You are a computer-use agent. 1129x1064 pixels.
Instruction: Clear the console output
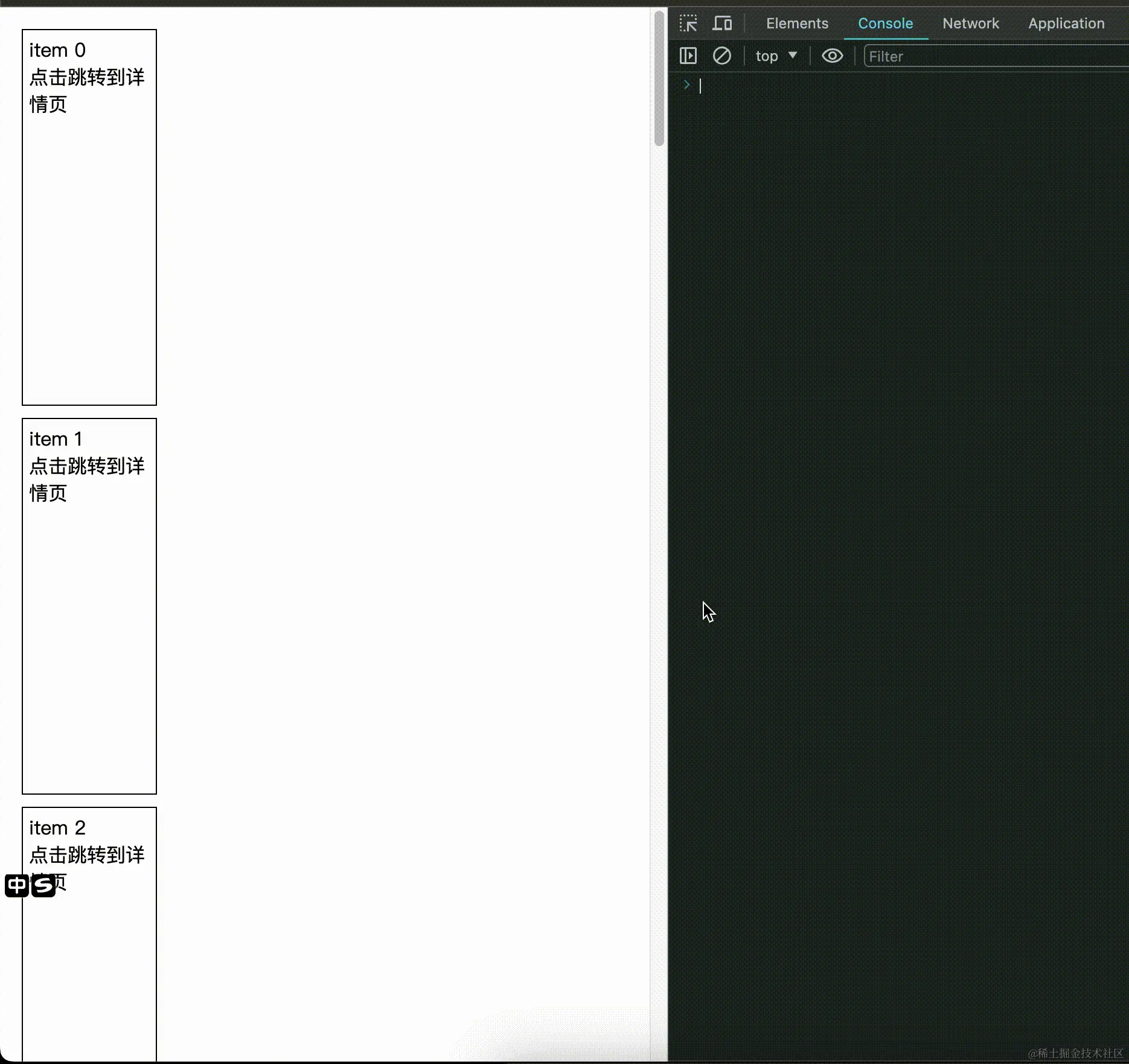click(x=722, y=56)
